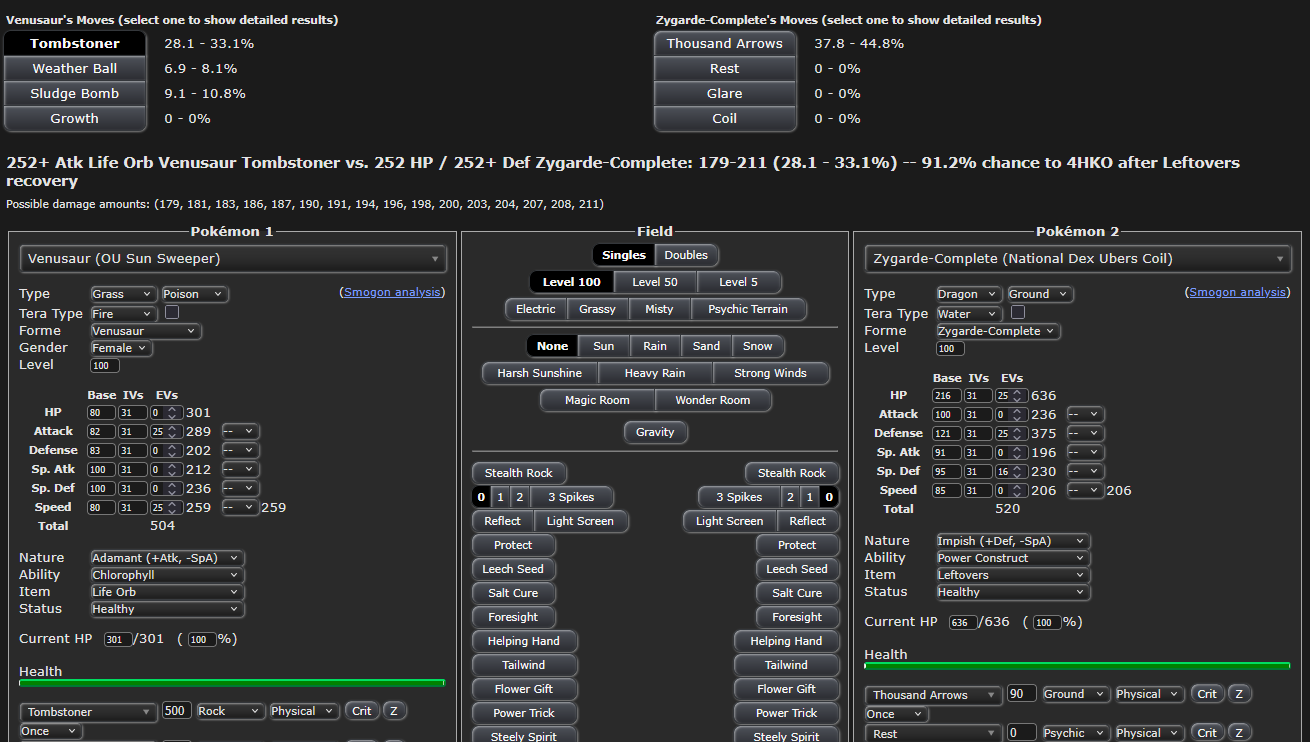Image resolution: width=1310 pixels, height=742 pixels.
Task: Toggle Crit for Venusaur's Tombstoner
Action: pyautogui.click(x=362, y=711)
